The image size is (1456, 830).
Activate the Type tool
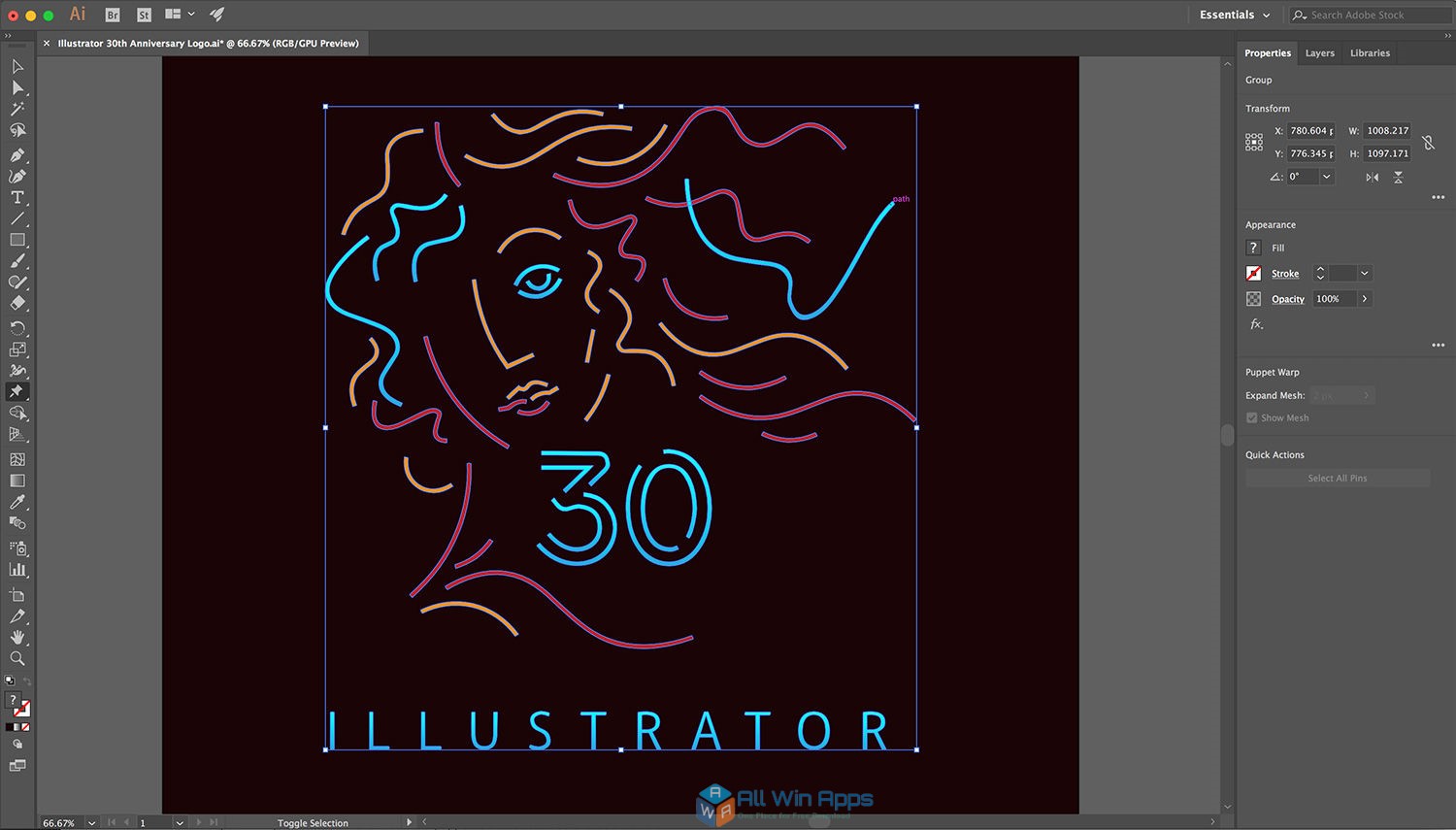[17, 198]
